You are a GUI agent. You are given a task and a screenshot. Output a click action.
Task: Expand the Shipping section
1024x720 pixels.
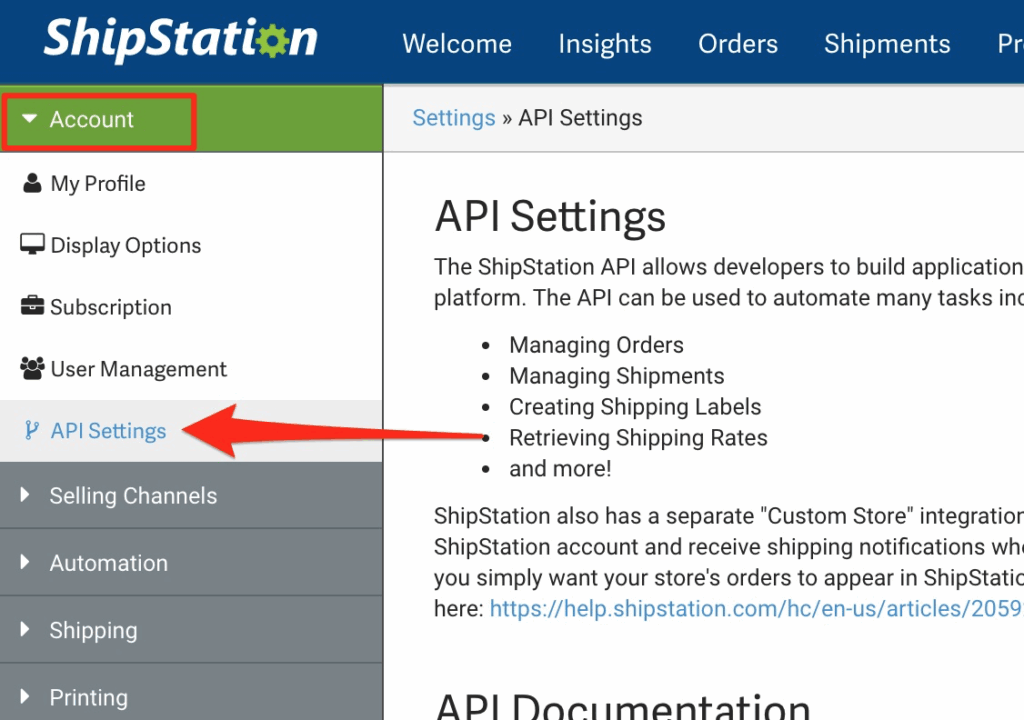click(27, 630)
